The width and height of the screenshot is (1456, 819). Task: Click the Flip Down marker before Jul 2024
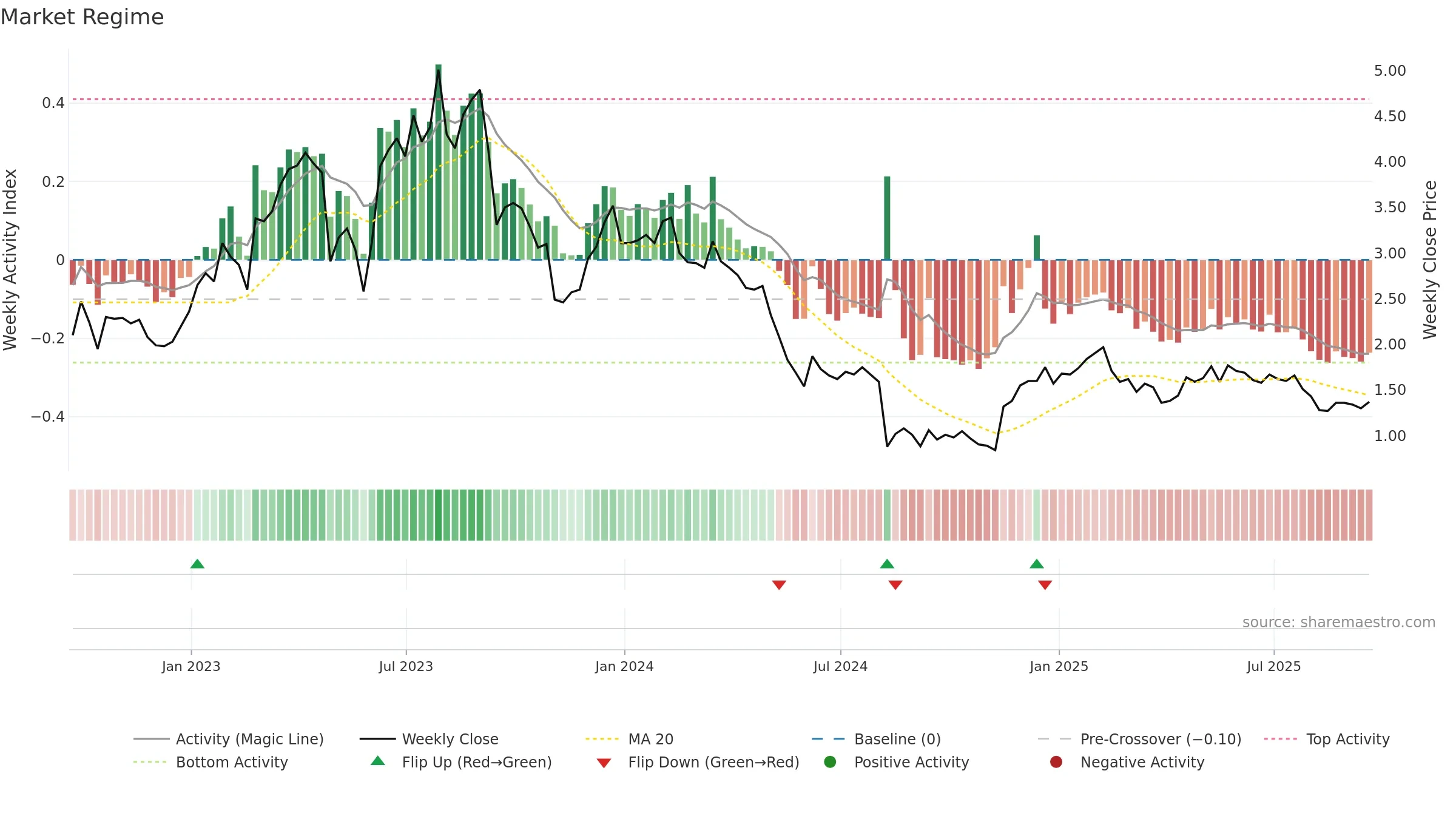pyautogui.click(x=779, y=585)
